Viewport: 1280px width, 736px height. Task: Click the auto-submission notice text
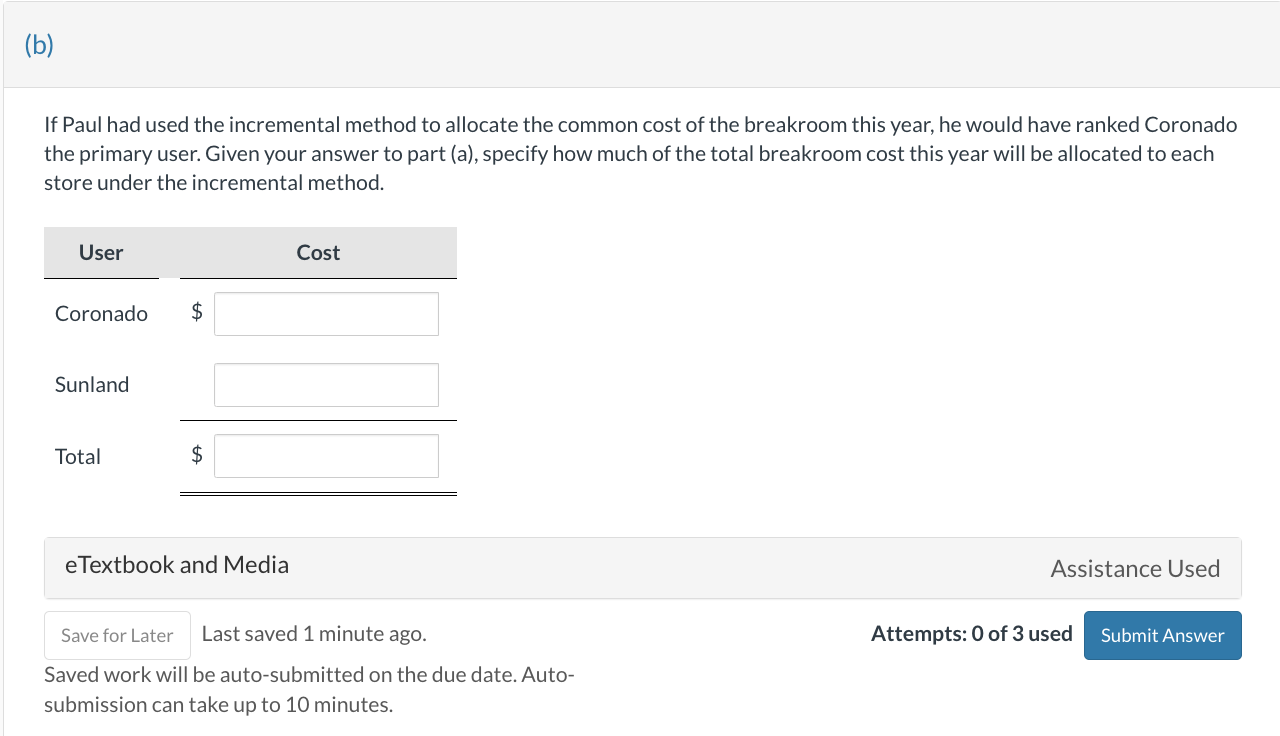pyautogui.click(x=309, y=689)
